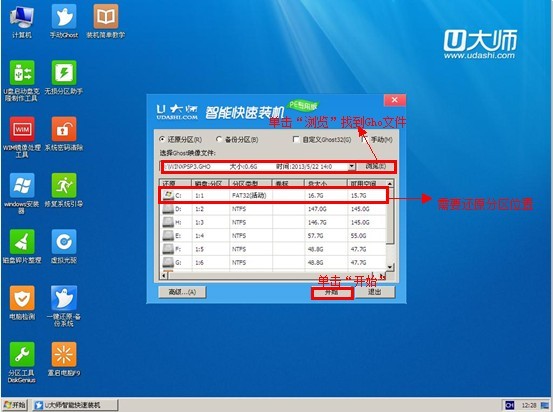The image size is (553, 412).
Task: Click the 浏览 browse button
Action: pyautogui.click(x=375, y=166)
